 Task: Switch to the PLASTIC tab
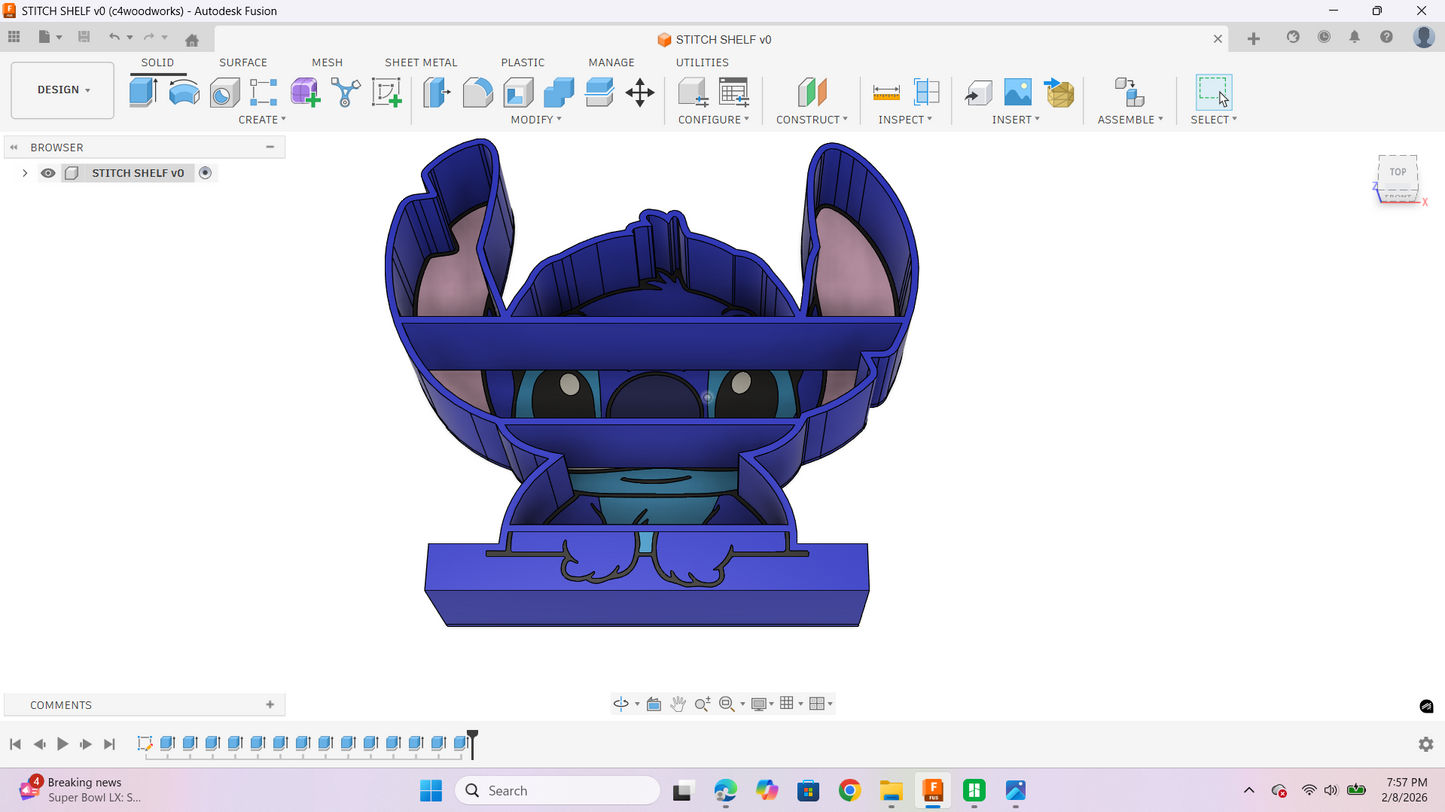pos(523,62)
